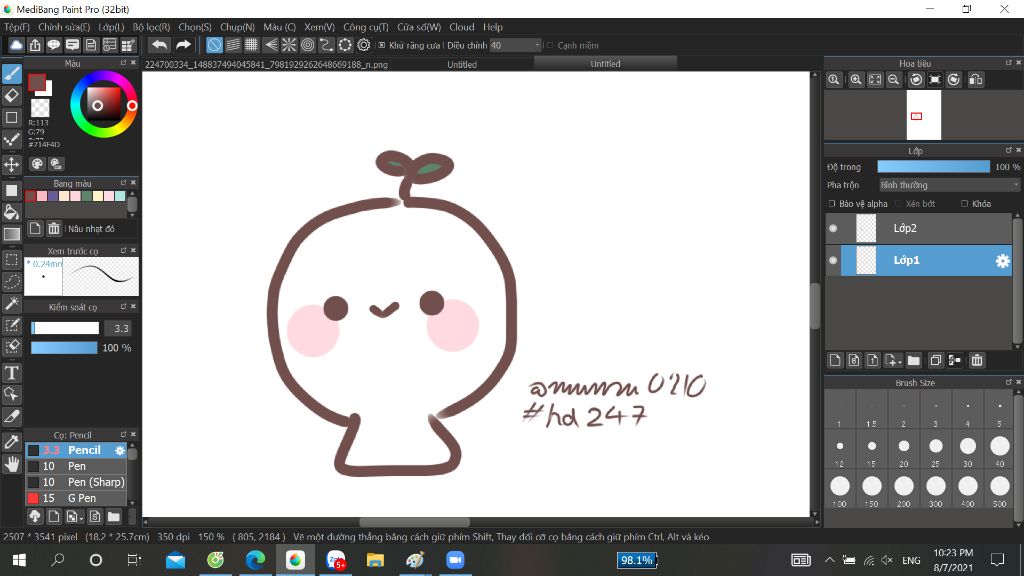Open Điều chỉnh correction value dropdown
This screenshot has width=1024, height=576.
[x=516, y=45]
